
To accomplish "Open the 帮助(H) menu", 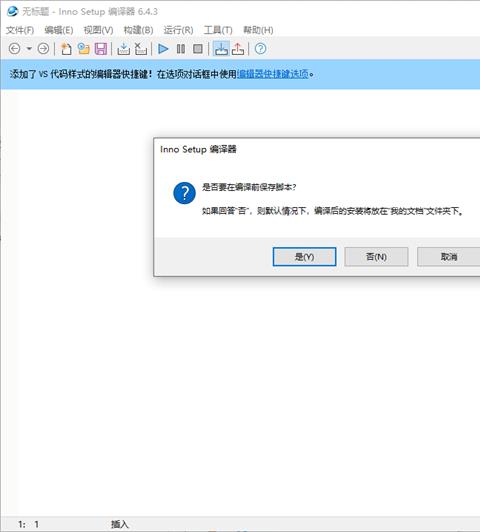I will click(258, 30).
